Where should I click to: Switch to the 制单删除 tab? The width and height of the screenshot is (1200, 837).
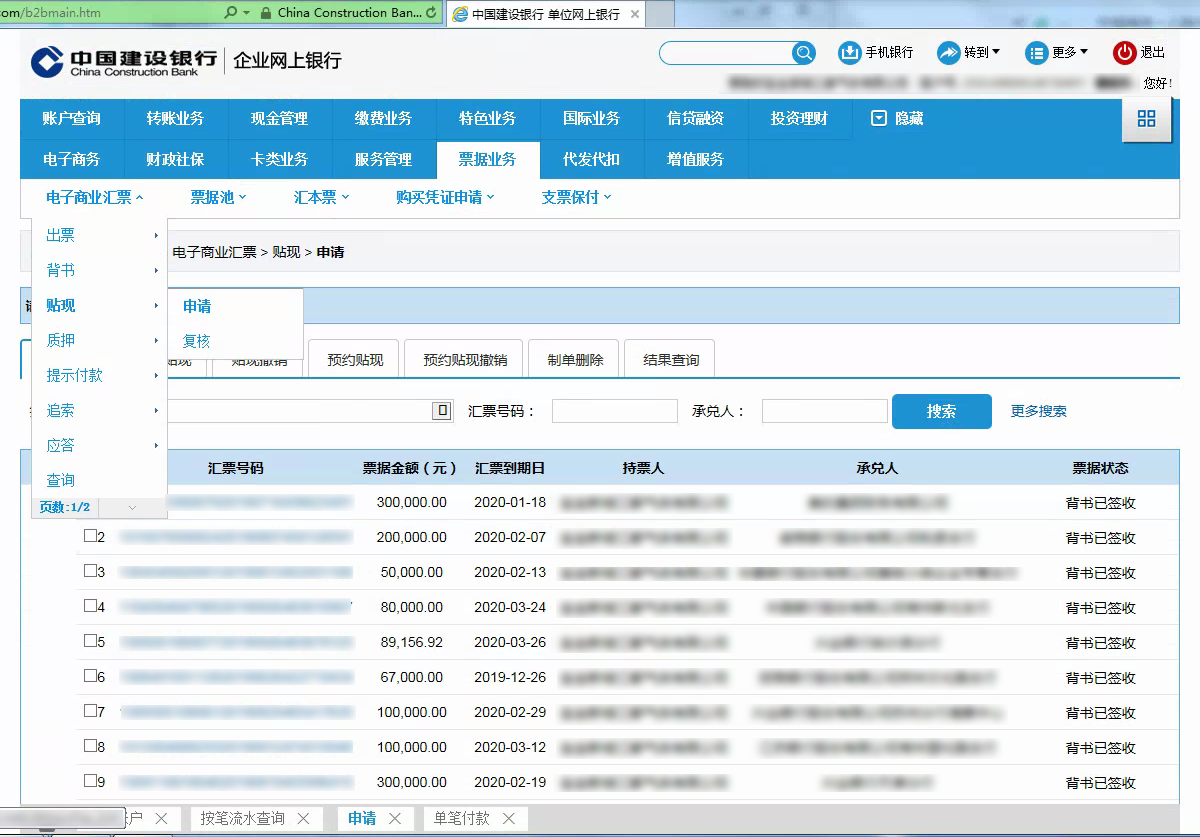coord(576,359)
